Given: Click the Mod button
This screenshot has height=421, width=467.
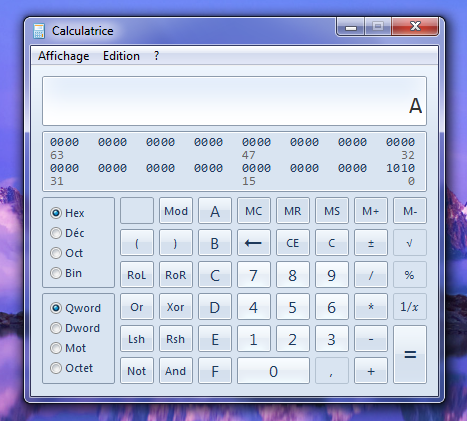Looking at the screenshot, I should click(176, 211).
